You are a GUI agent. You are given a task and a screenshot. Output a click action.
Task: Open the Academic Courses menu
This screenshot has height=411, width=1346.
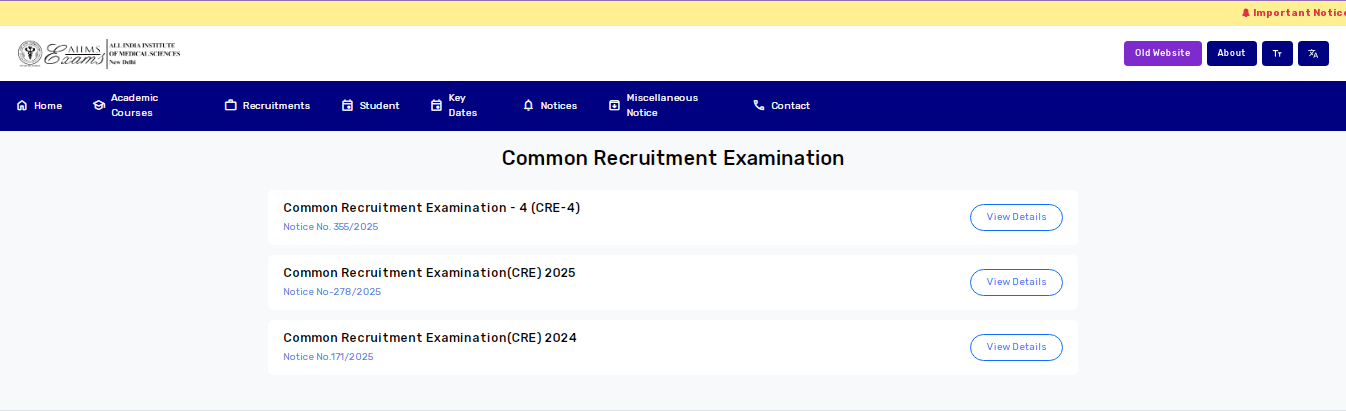(x=126, y=106)
